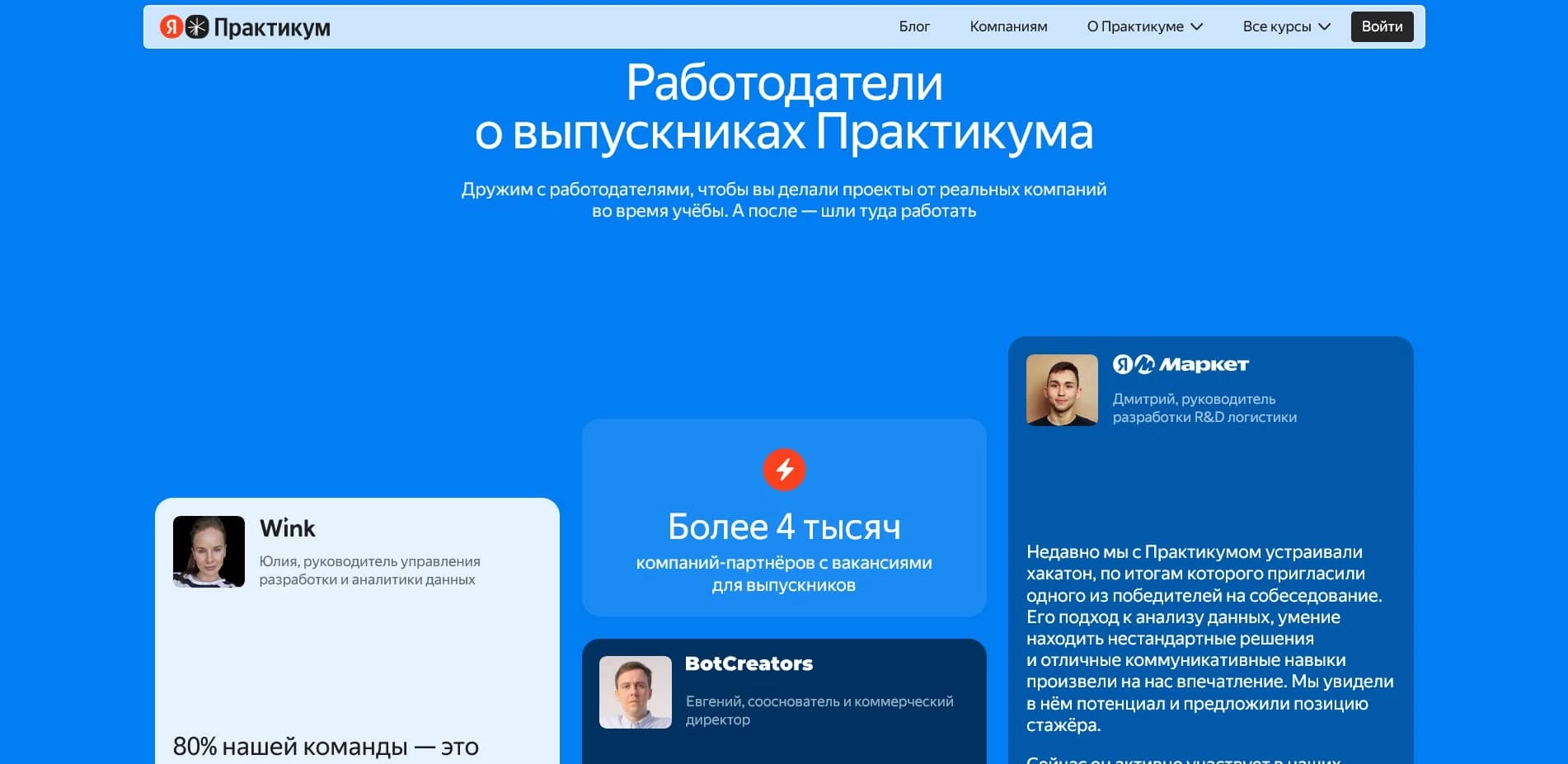
Task: Click the orange lightning bolt icon
Action: point(784,471)
